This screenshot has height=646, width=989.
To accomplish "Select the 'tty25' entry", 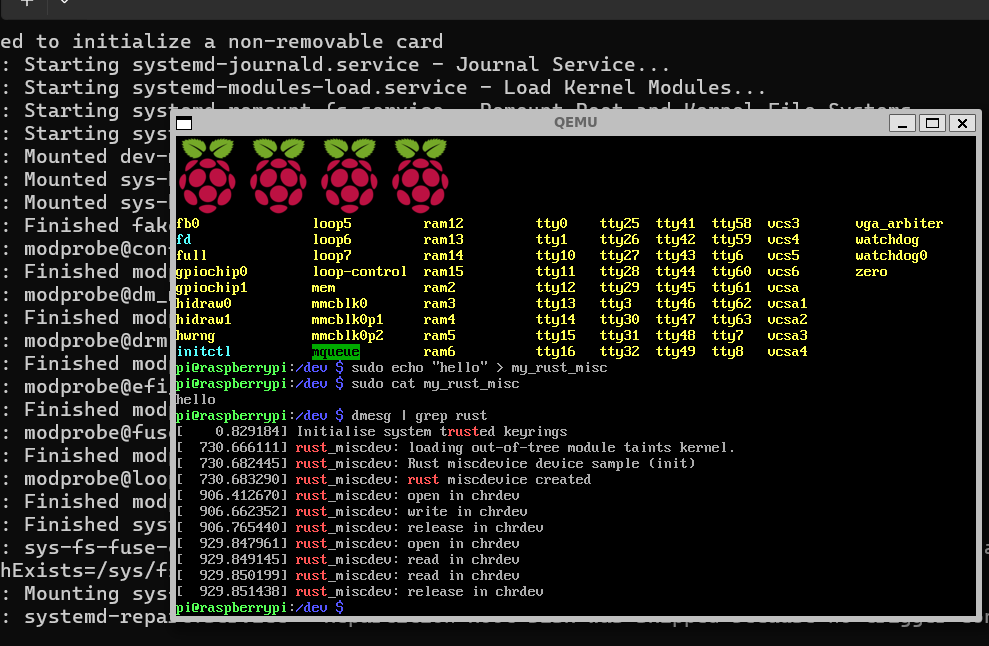I will 619,223.
